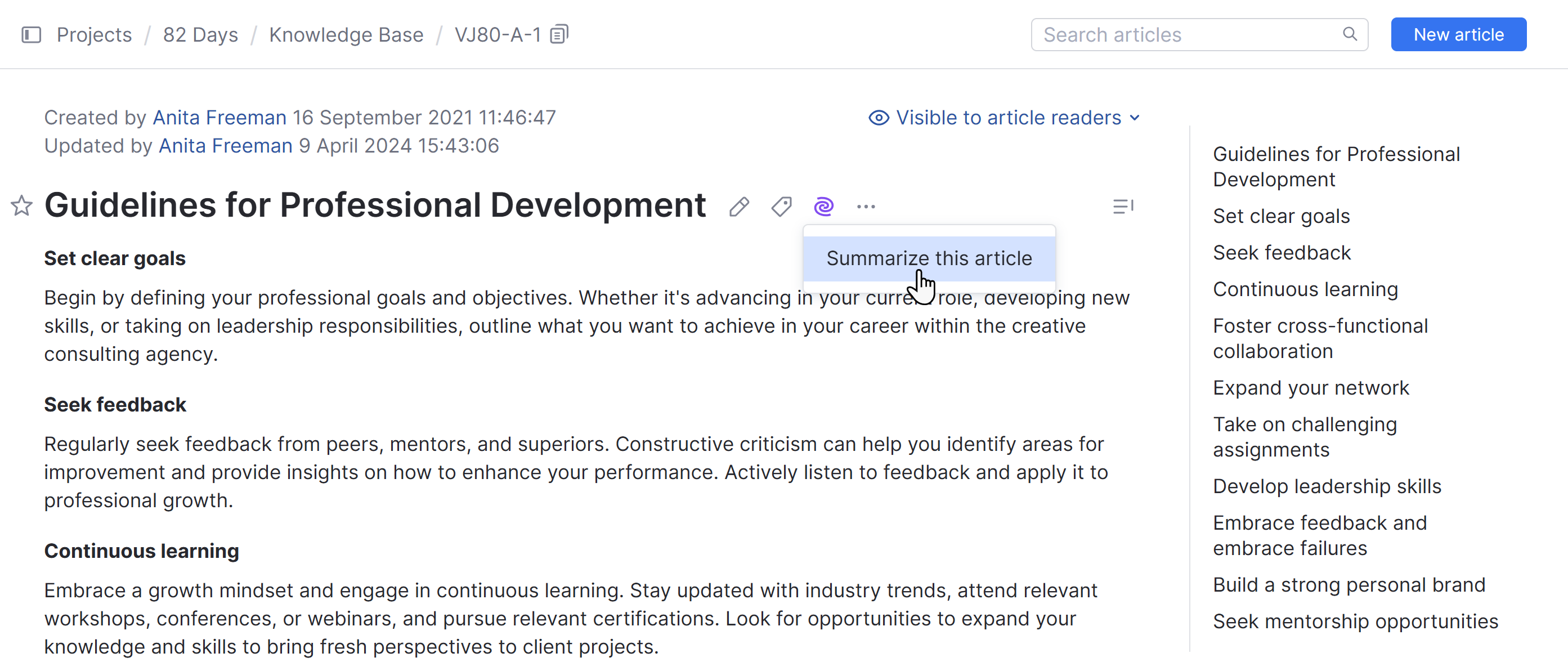Open the AI assistant swirl icon
Screen dimensions: 1568x662
823,207
